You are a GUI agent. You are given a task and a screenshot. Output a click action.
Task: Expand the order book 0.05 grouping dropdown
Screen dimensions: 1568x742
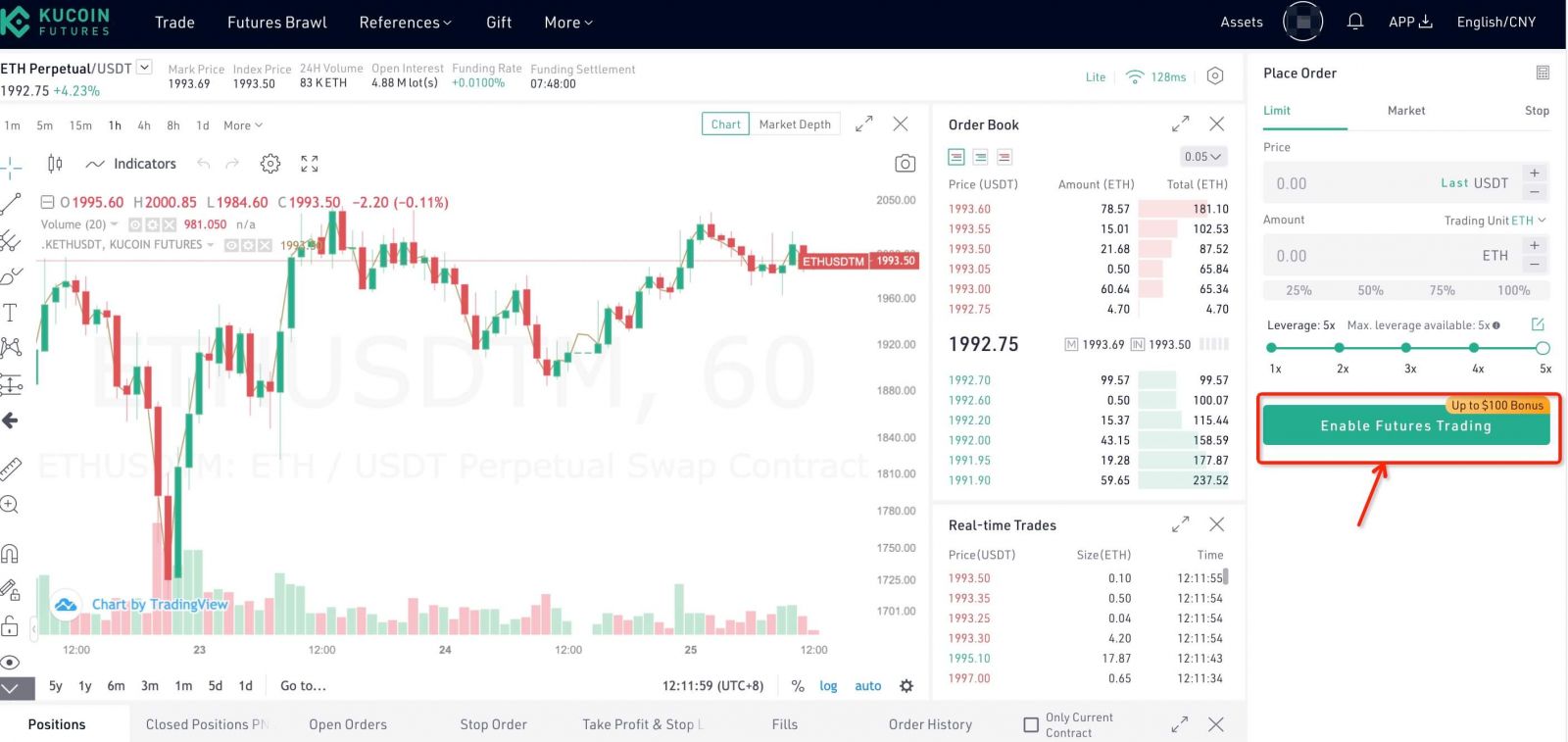pyautogui.click(x=1202, y=157)
